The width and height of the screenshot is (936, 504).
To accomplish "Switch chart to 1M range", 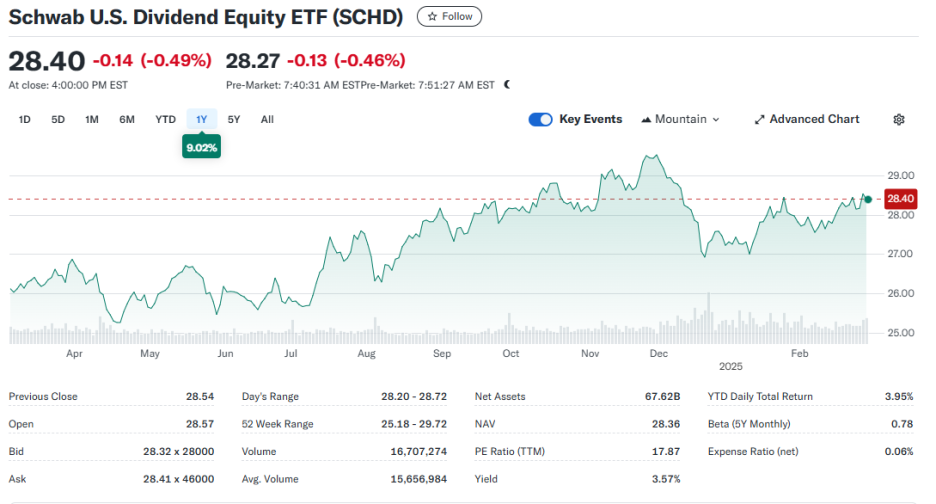I will point(91,119).
